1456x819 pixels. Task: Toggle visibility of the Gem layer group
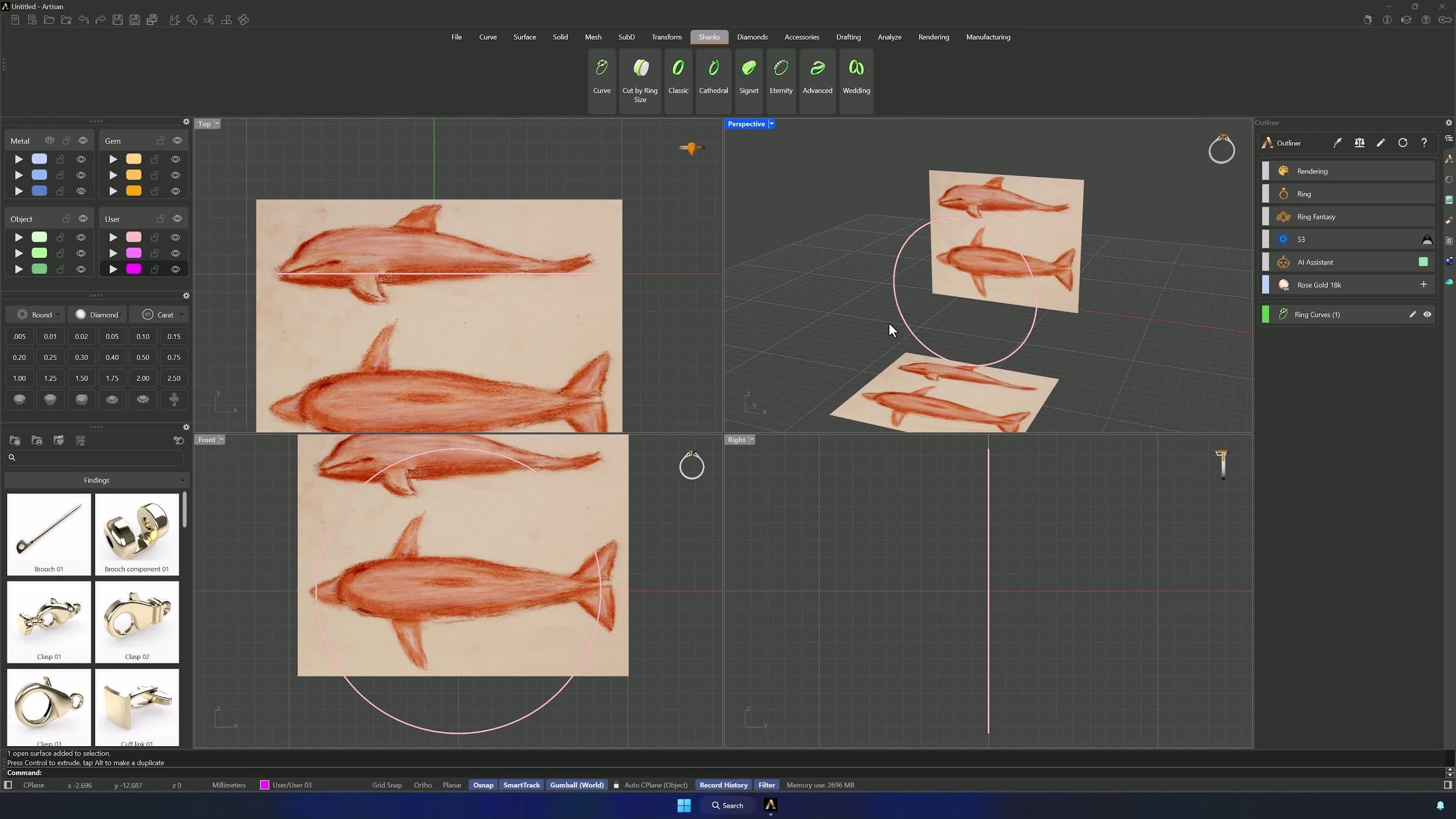coord(178,141)
